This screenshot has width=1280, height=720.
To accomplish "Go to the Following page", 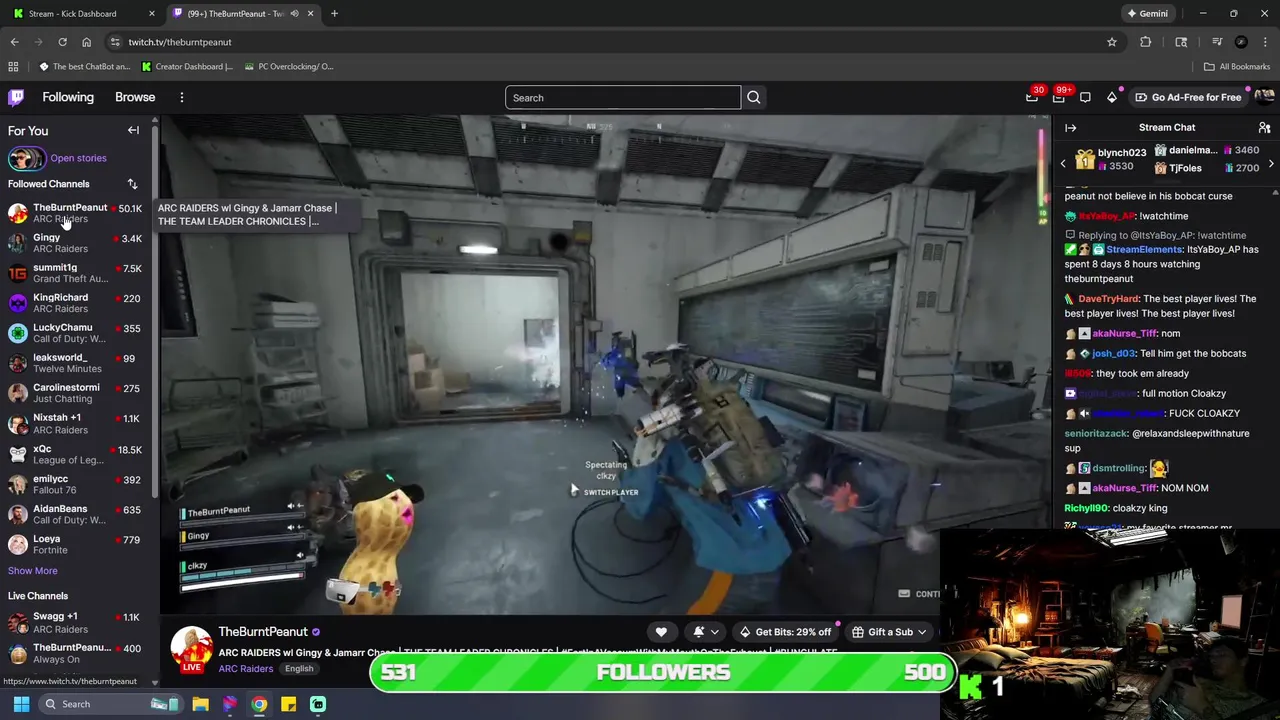I will (68, 97).
